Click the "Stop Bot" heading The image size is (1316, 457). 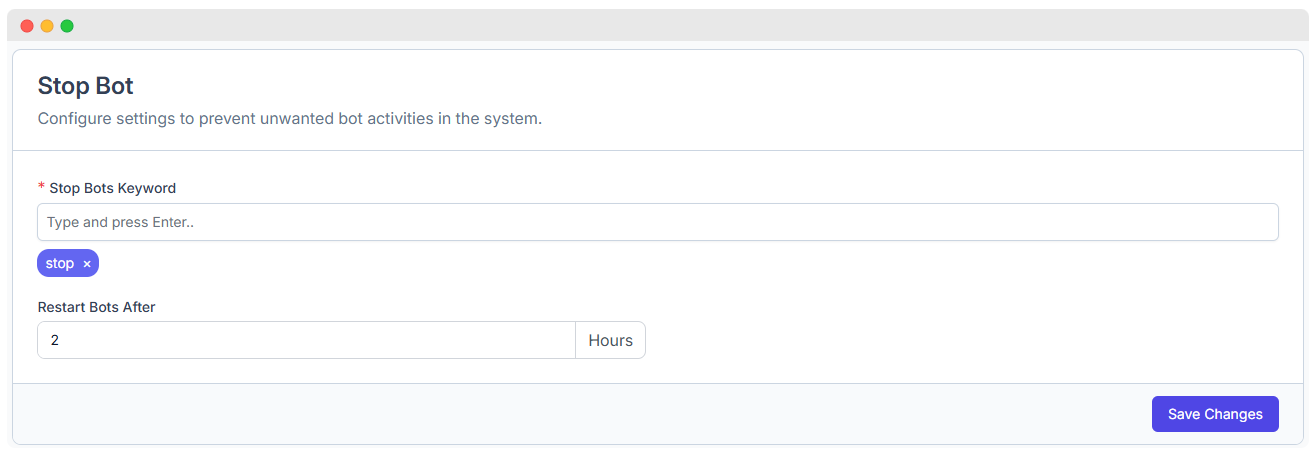click(85, 86)
